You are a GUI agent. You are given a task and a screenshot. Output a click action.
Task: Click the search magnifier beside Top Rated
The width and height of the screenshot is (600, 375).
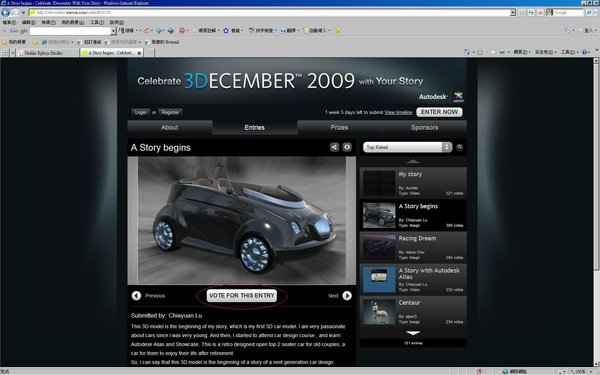point(459,147)
